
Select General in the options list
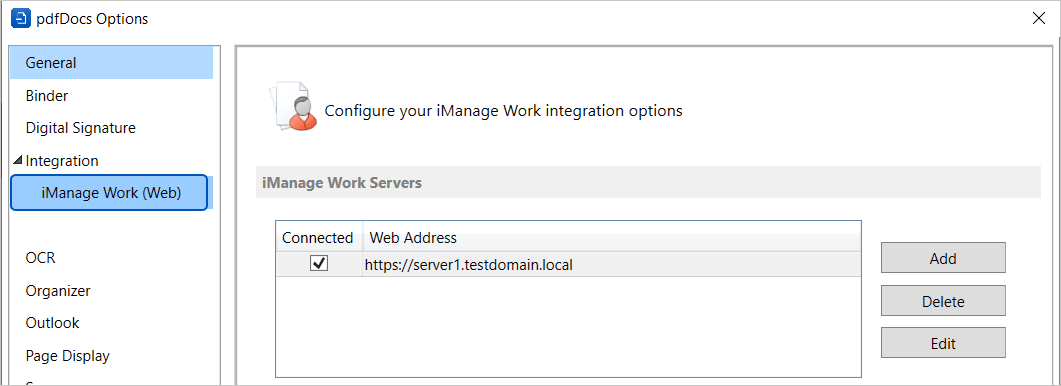pos(112,63)
